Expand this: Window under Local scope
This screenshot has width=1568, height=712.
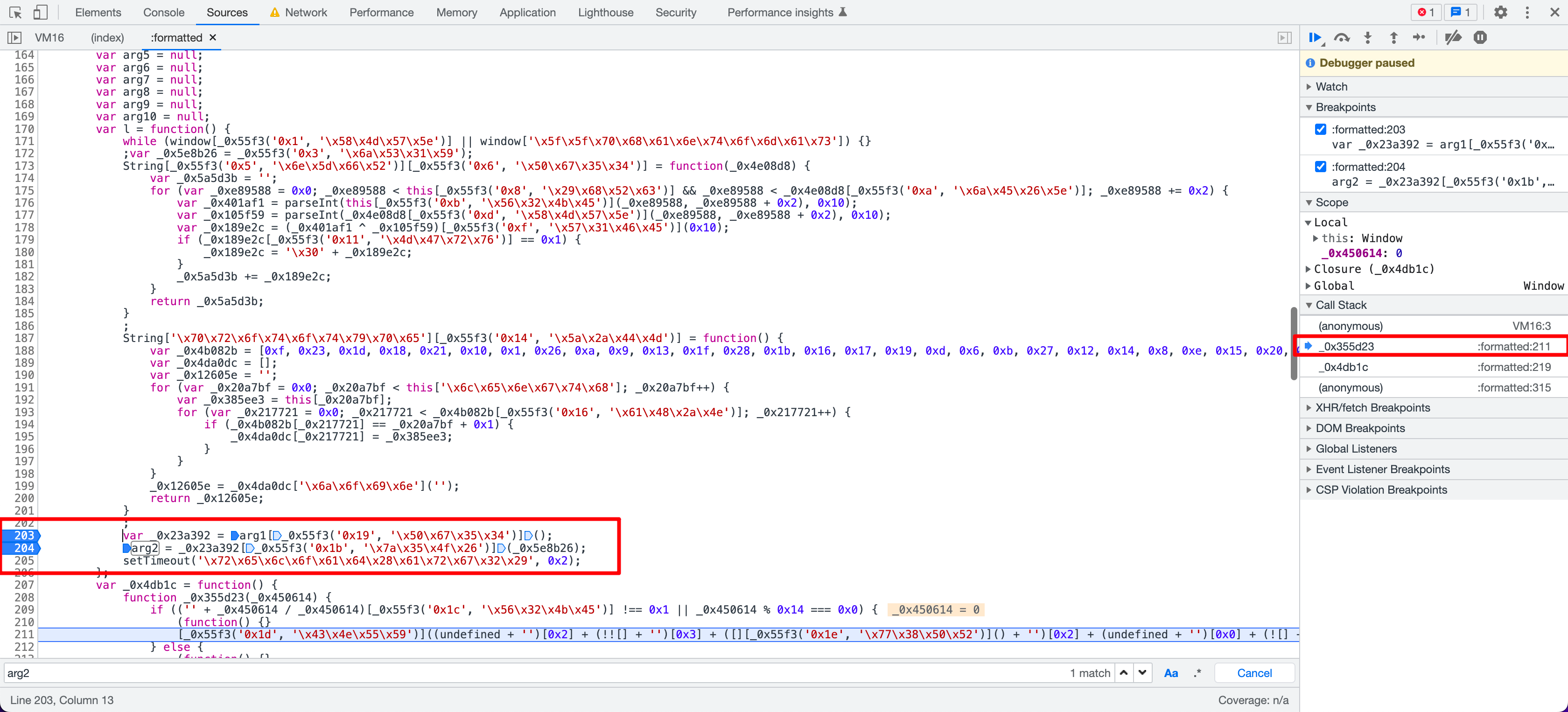[x=1316, y=238]
